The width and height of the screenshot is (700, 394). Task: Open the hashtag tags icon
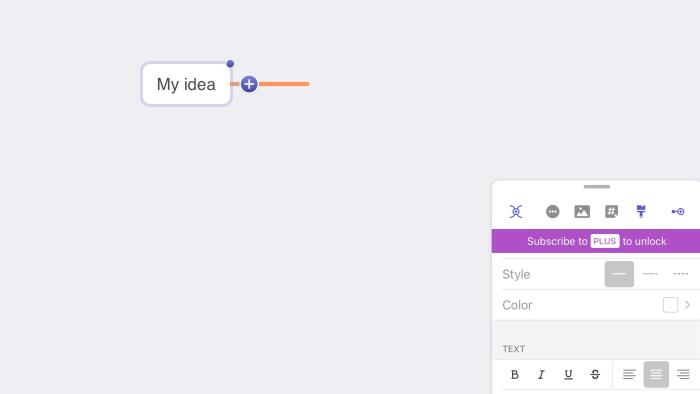(x=611, y=212)
